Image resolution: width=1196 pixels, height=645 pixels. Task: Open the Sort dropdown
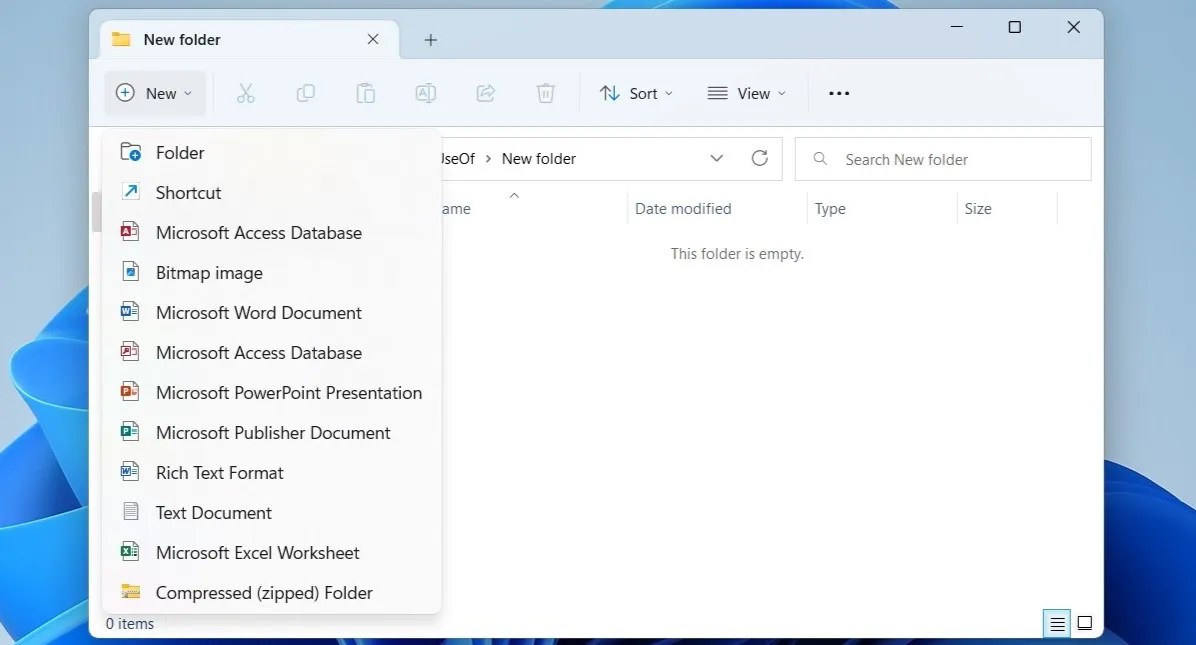[636, 93]
